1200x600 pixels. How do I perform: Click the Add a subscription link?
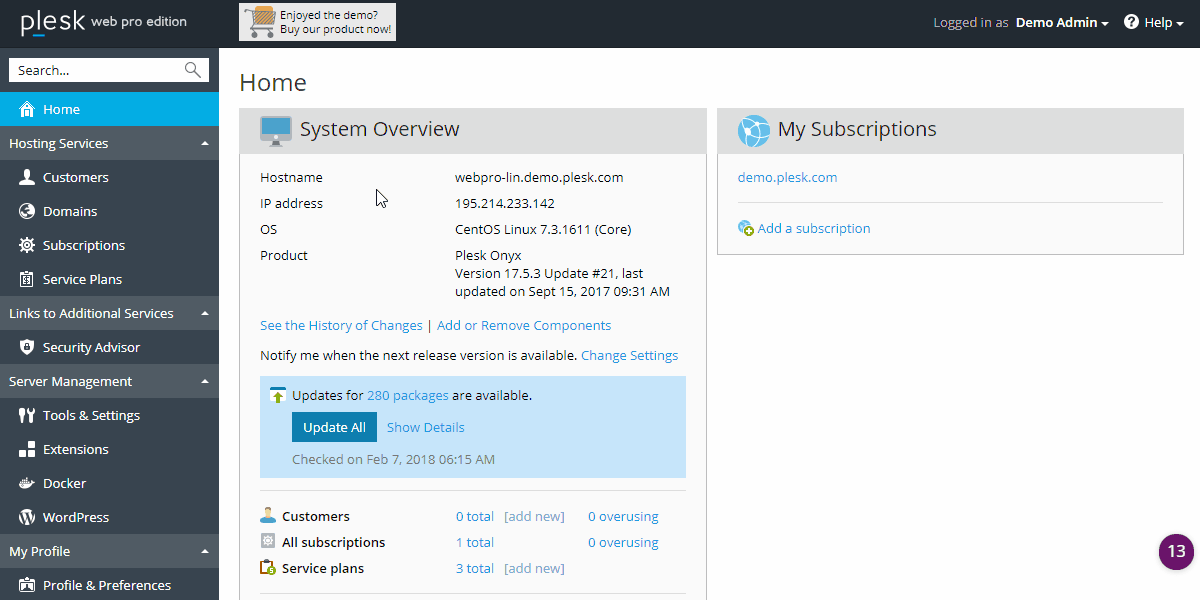tap(814, 228)
